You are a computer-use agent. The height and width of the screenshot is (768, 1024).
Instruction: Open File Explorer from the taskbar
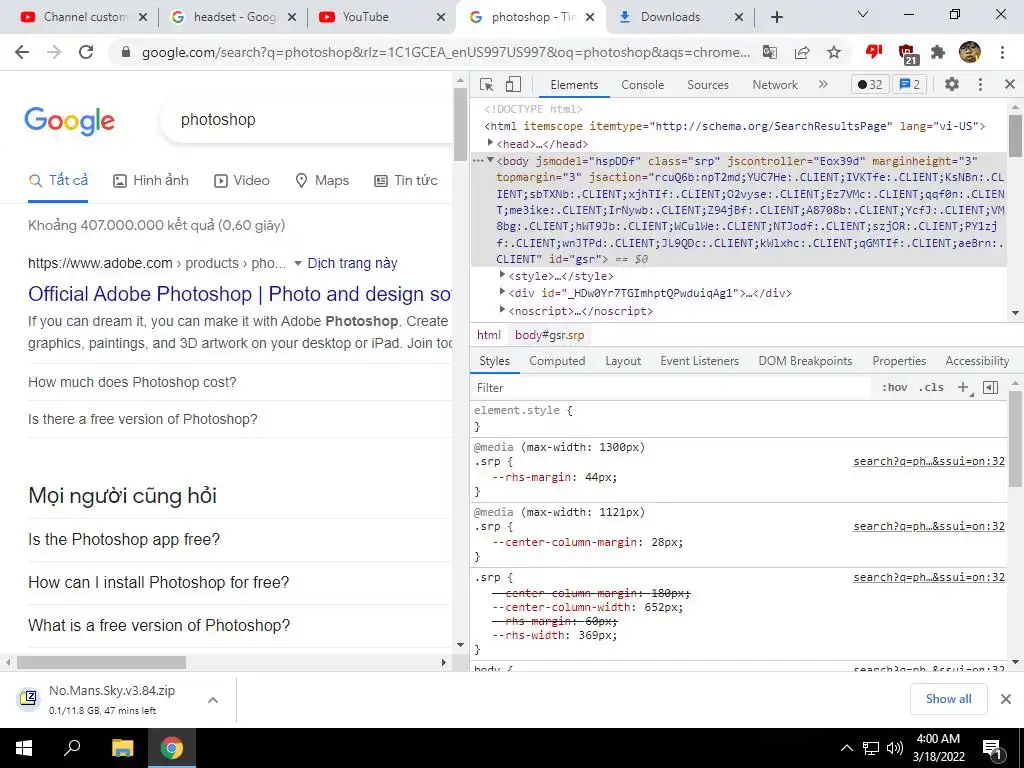click(122, 748)
